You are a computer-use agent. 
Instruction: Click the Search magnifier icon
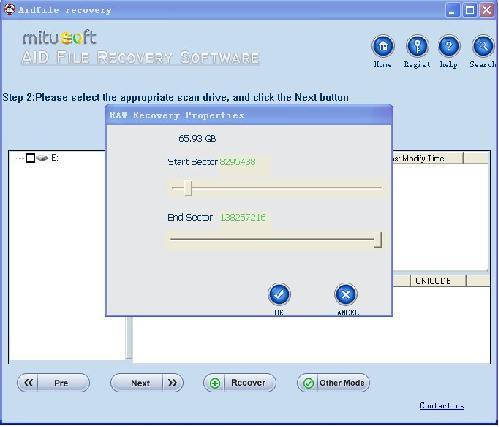483,46
